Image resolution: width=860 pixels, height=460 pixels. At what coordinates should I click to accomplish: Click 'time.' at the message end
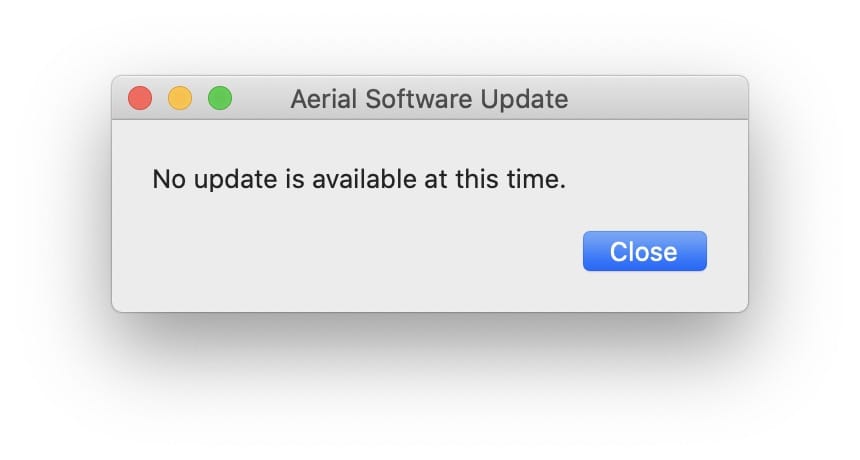click(x=536, y=179)
